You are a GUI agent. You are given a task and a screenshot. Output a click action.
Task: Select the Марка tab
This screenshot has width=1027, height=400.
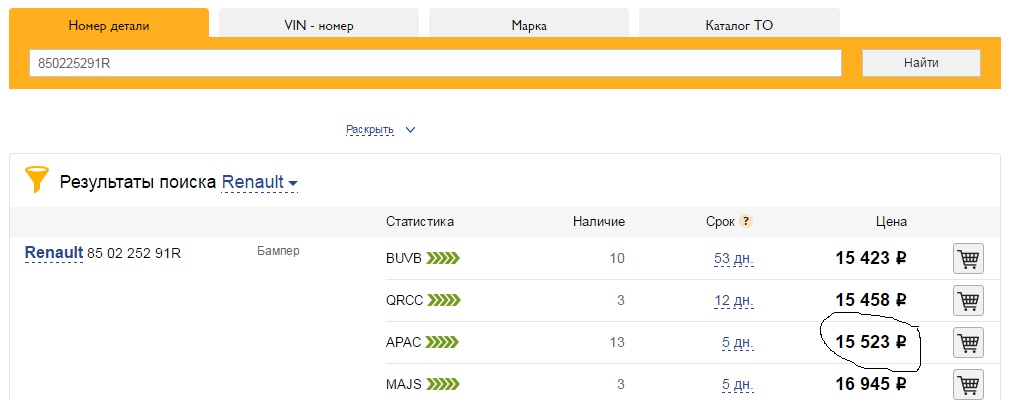(x=528, y=25)
